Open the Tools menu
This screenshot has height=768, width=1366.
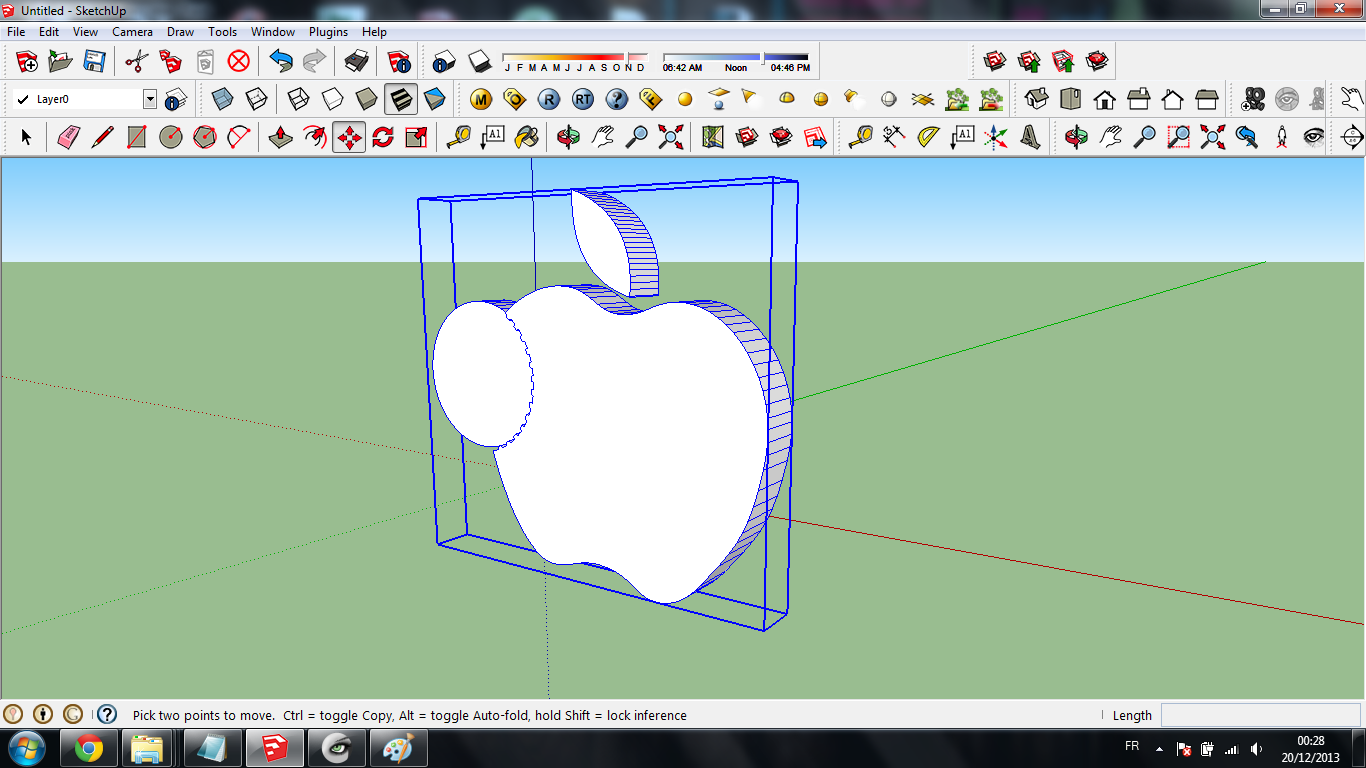(x=222, y=32)
